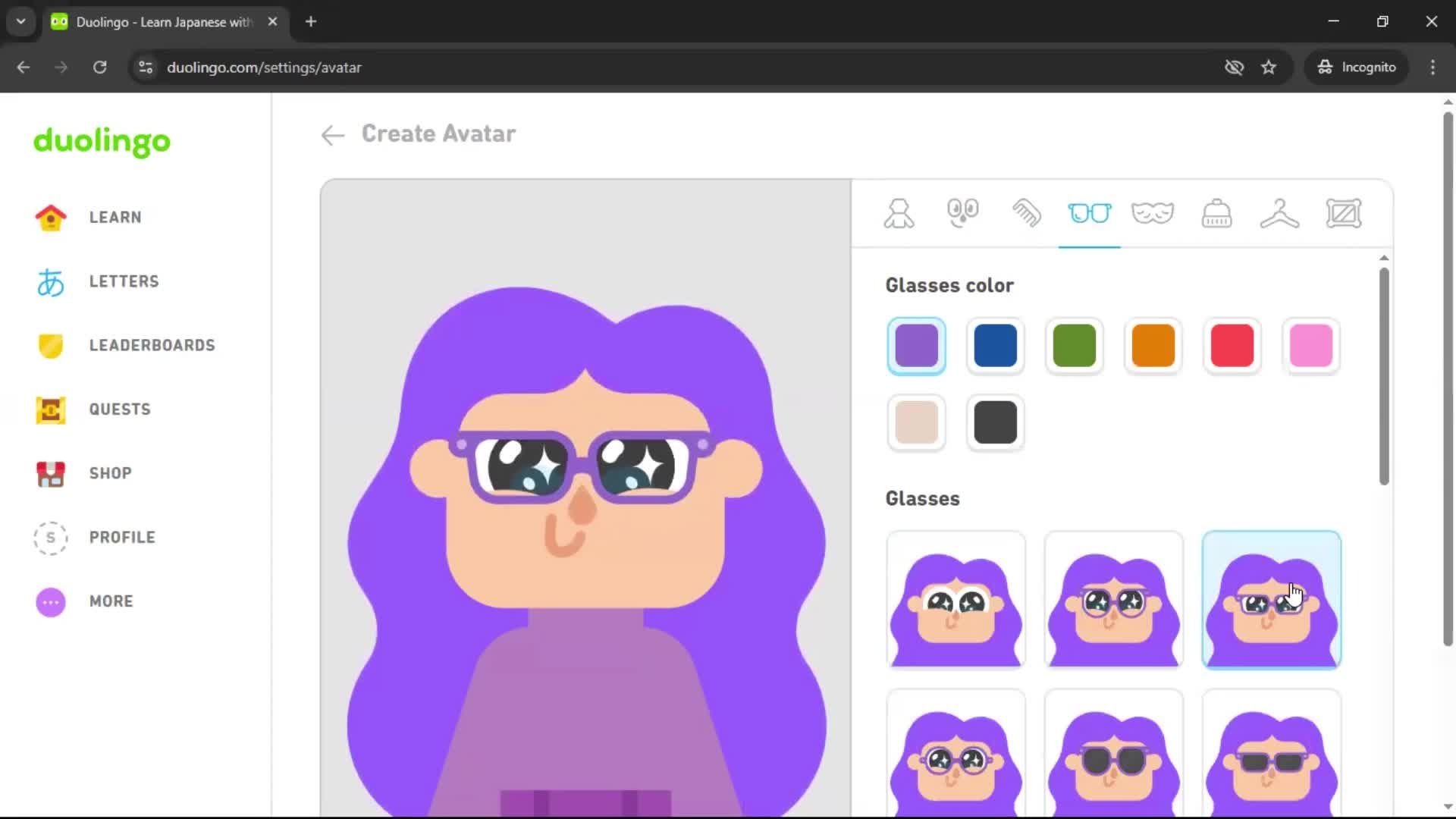Select the no-glasses option
This screenshot has width=1456, height=819.
pos(955,599)
